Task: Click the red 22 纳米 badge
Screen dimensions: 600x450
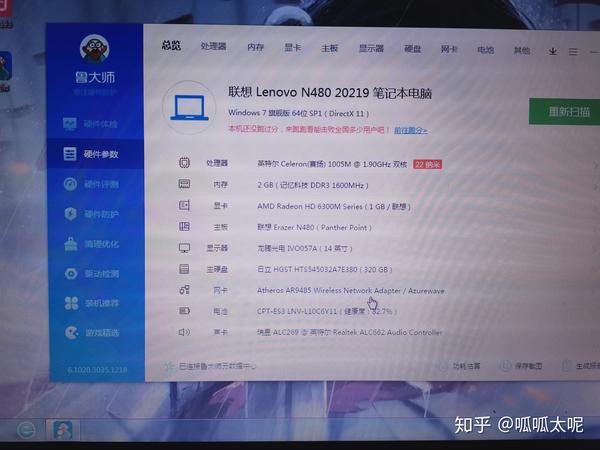Action: (427, 165)
